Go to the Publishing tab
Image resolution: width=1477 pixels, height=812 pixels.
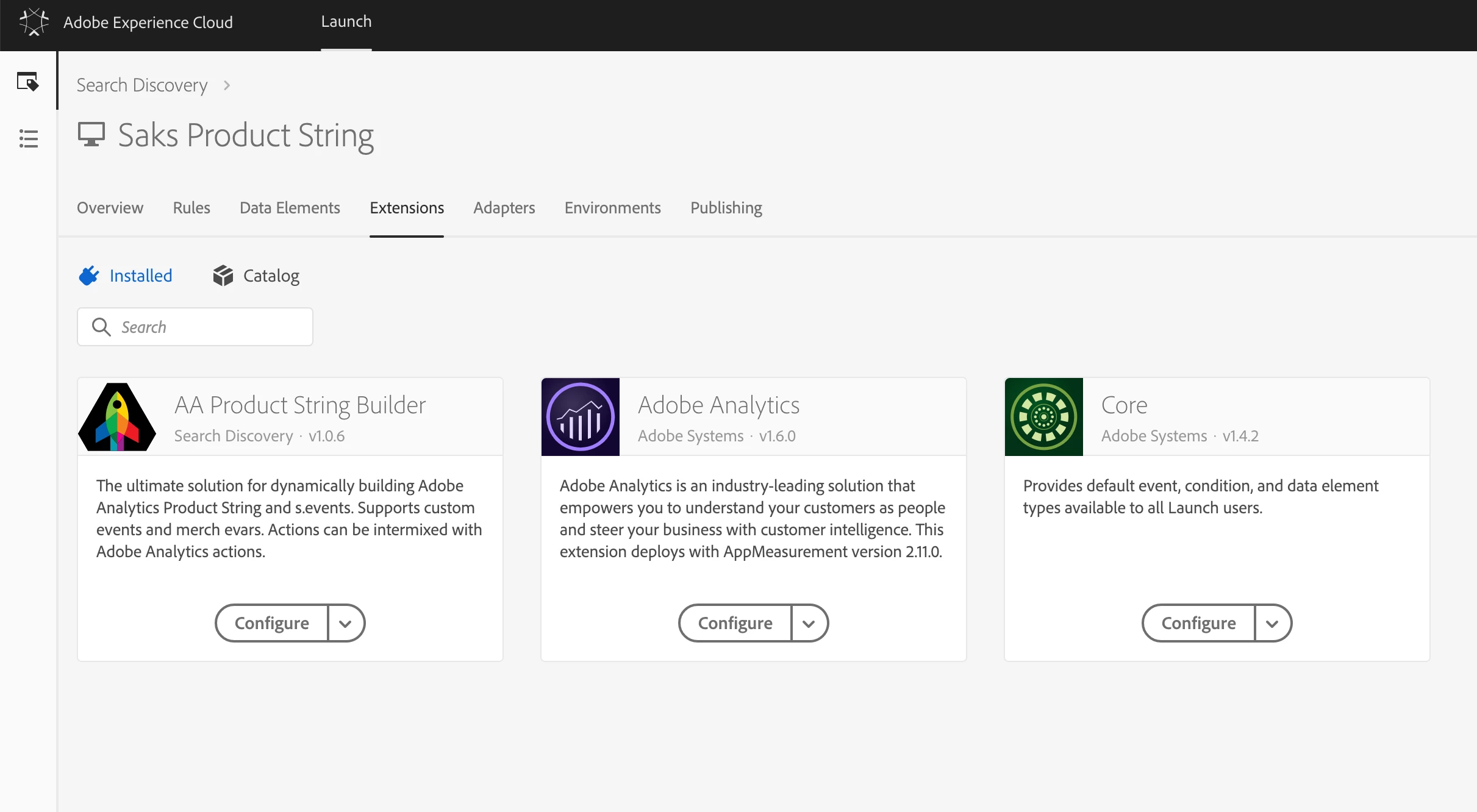point(726,208)
